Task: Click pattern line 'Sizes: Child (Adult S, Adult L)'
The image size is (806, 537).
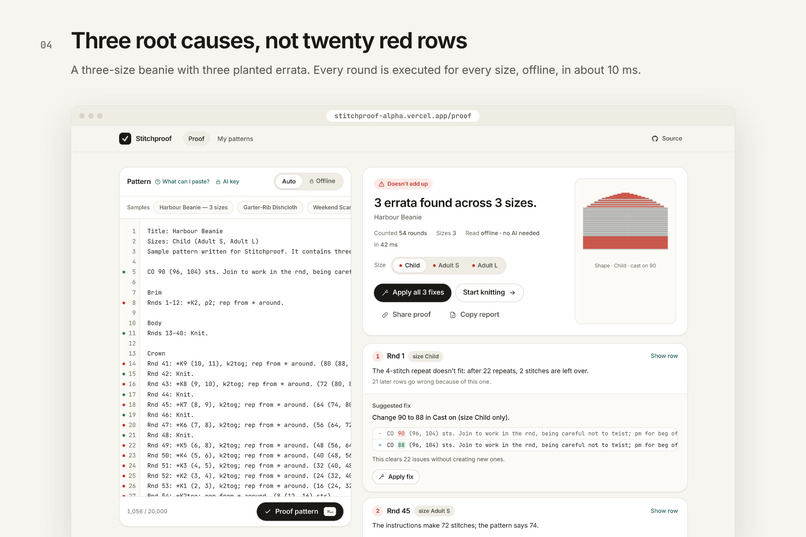Action: (203, 241)
